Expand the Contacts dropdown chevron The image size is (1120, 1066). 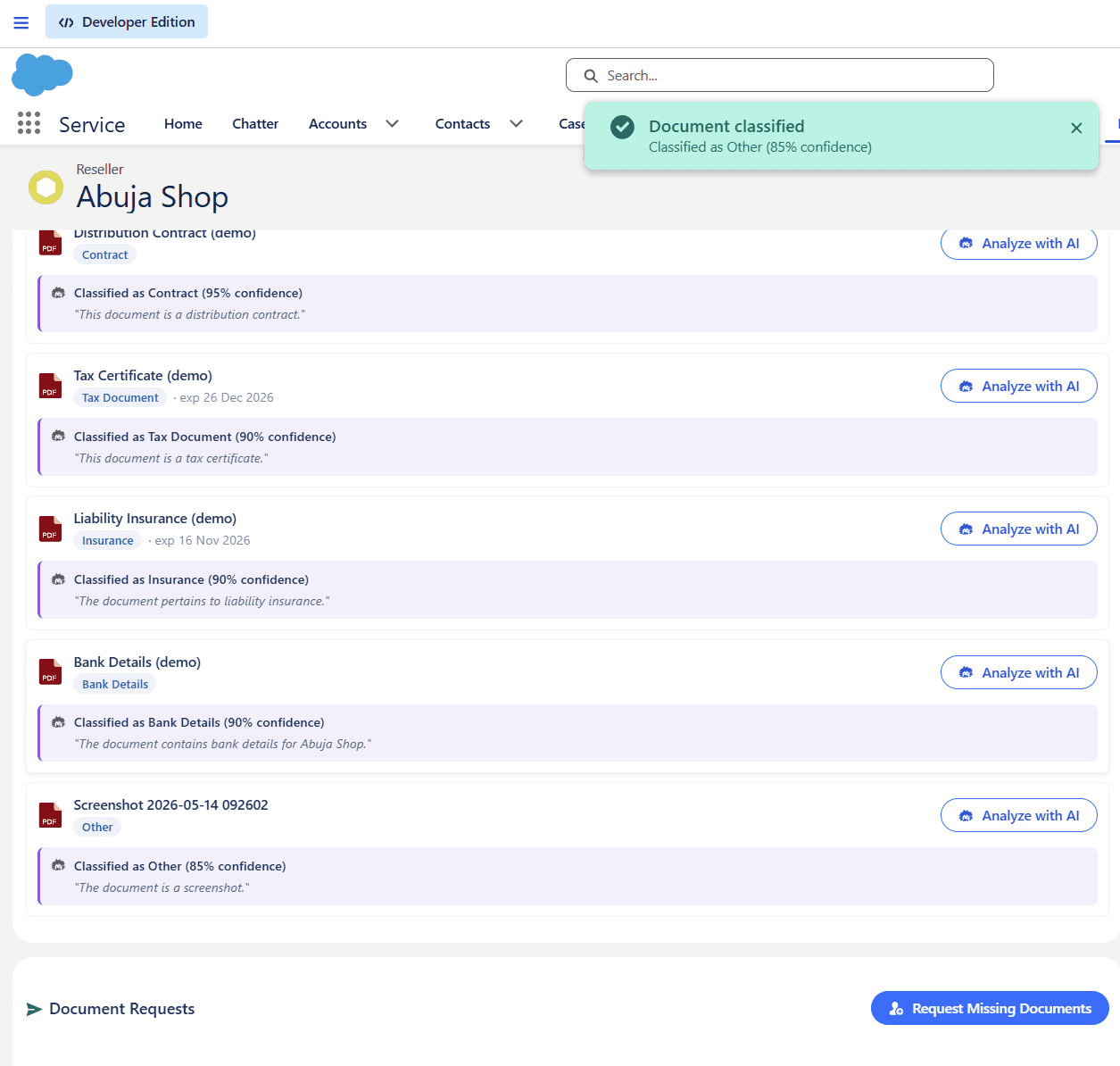[516, 124]
